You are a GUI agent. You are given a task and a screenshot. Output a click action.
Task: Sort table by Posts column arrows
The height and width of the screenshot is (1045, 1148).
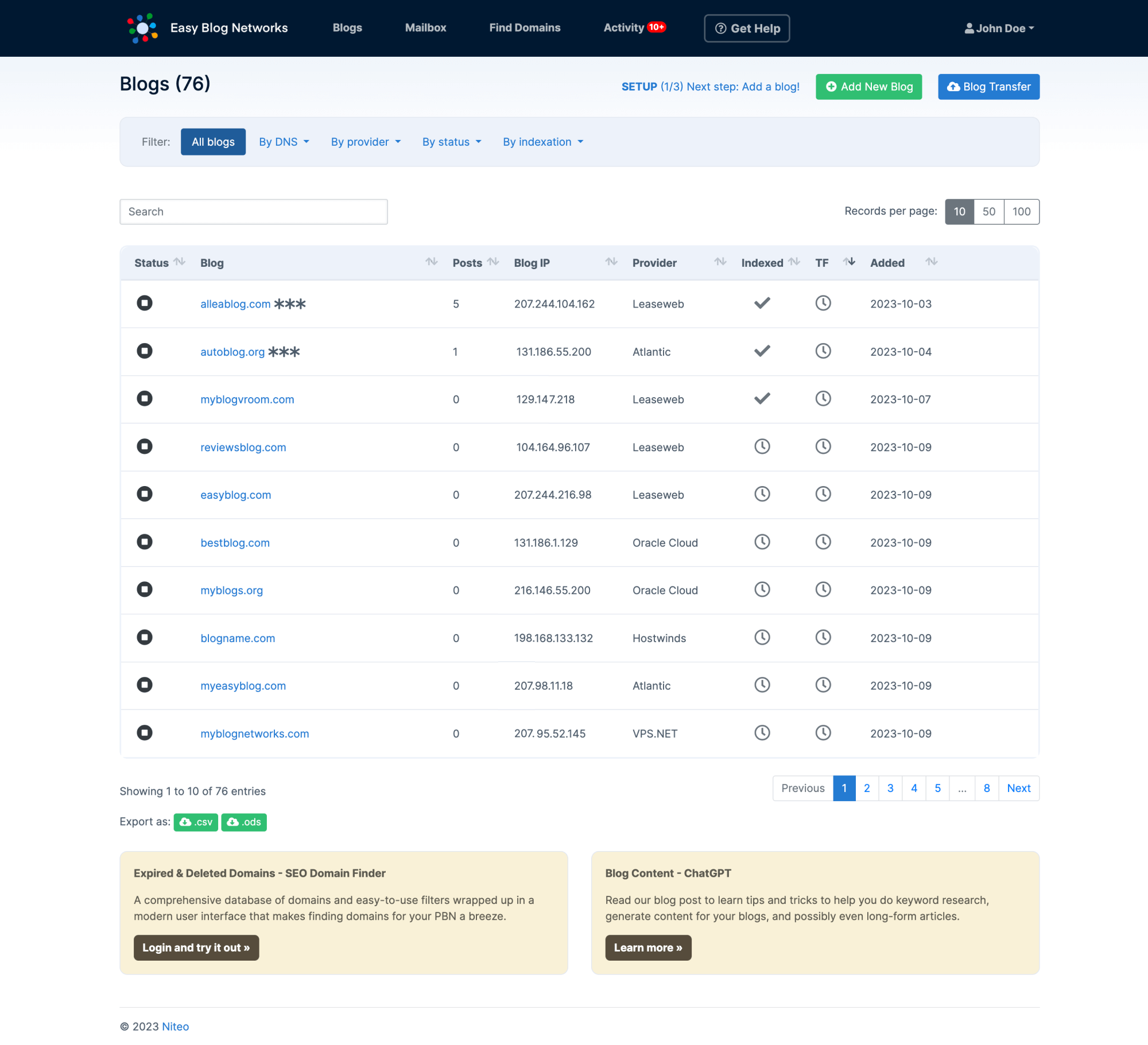coord(493,262)
